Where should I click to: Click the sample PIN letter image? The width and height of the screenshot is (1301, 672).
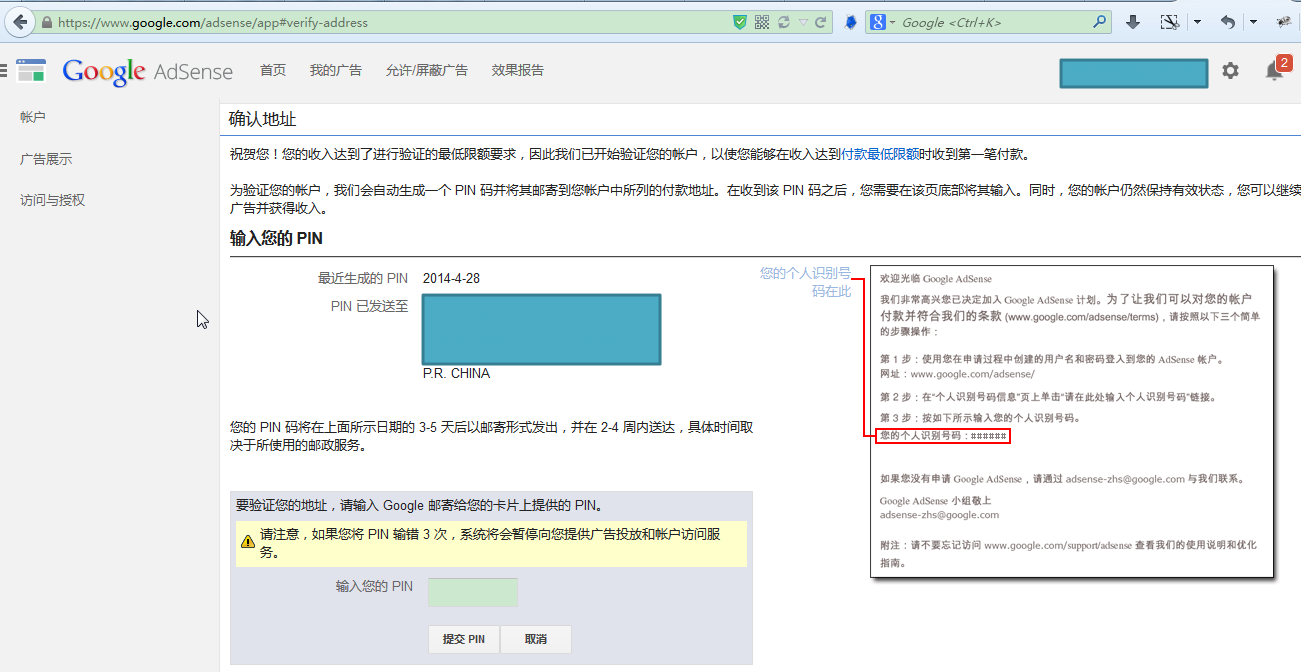tap(1072, 421)
